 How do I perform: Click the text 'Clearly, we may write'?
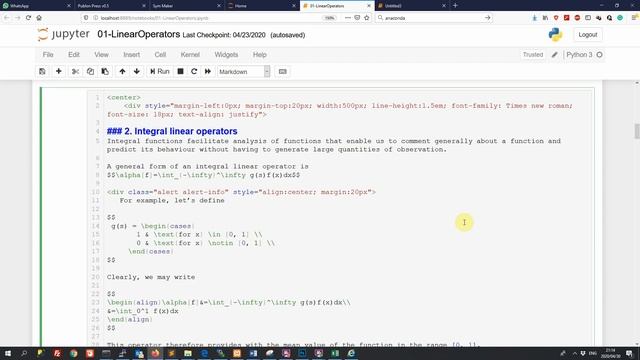151,277
